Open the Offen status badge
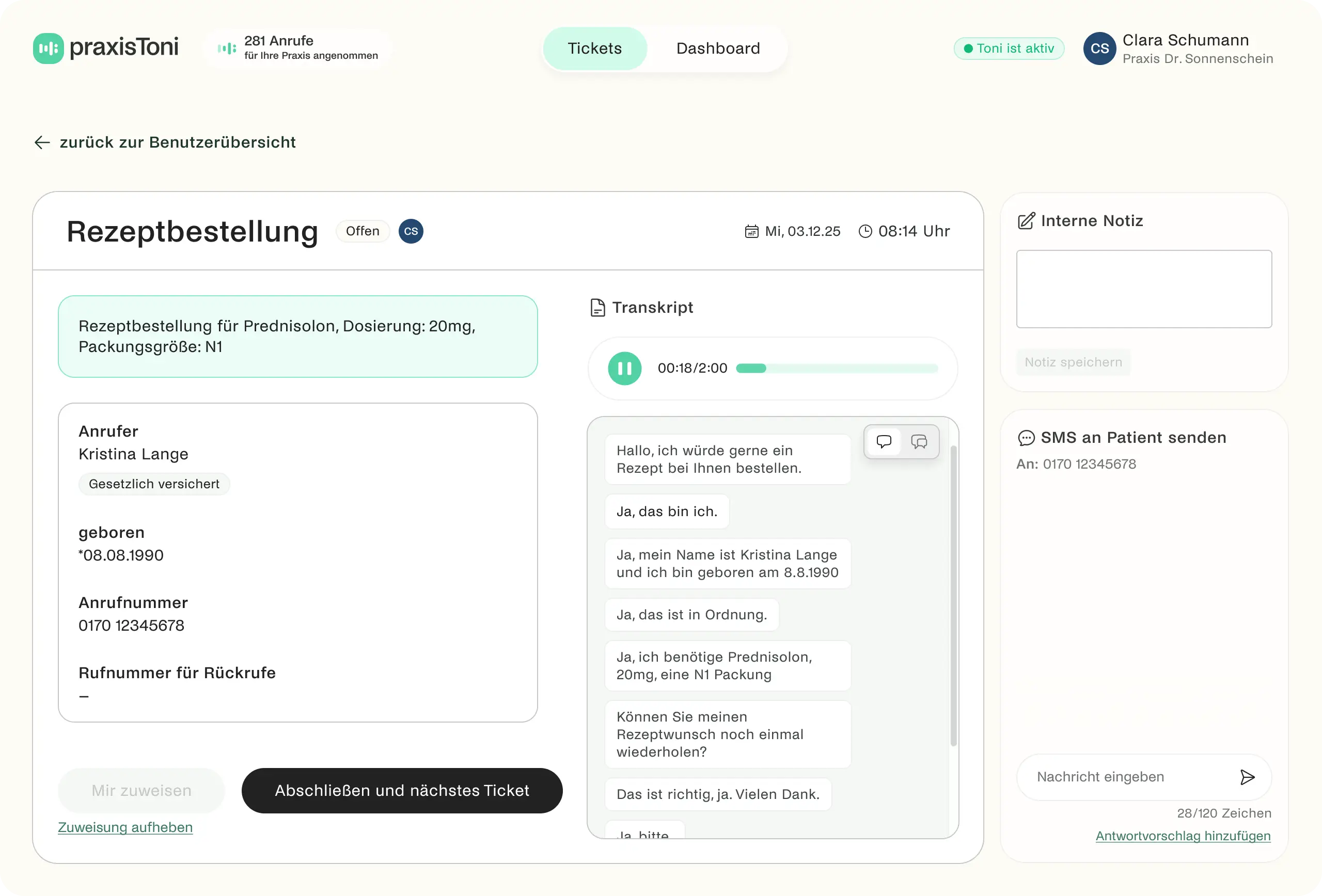This screenshot has height=896, width=1322. click(x=363, y=231)
